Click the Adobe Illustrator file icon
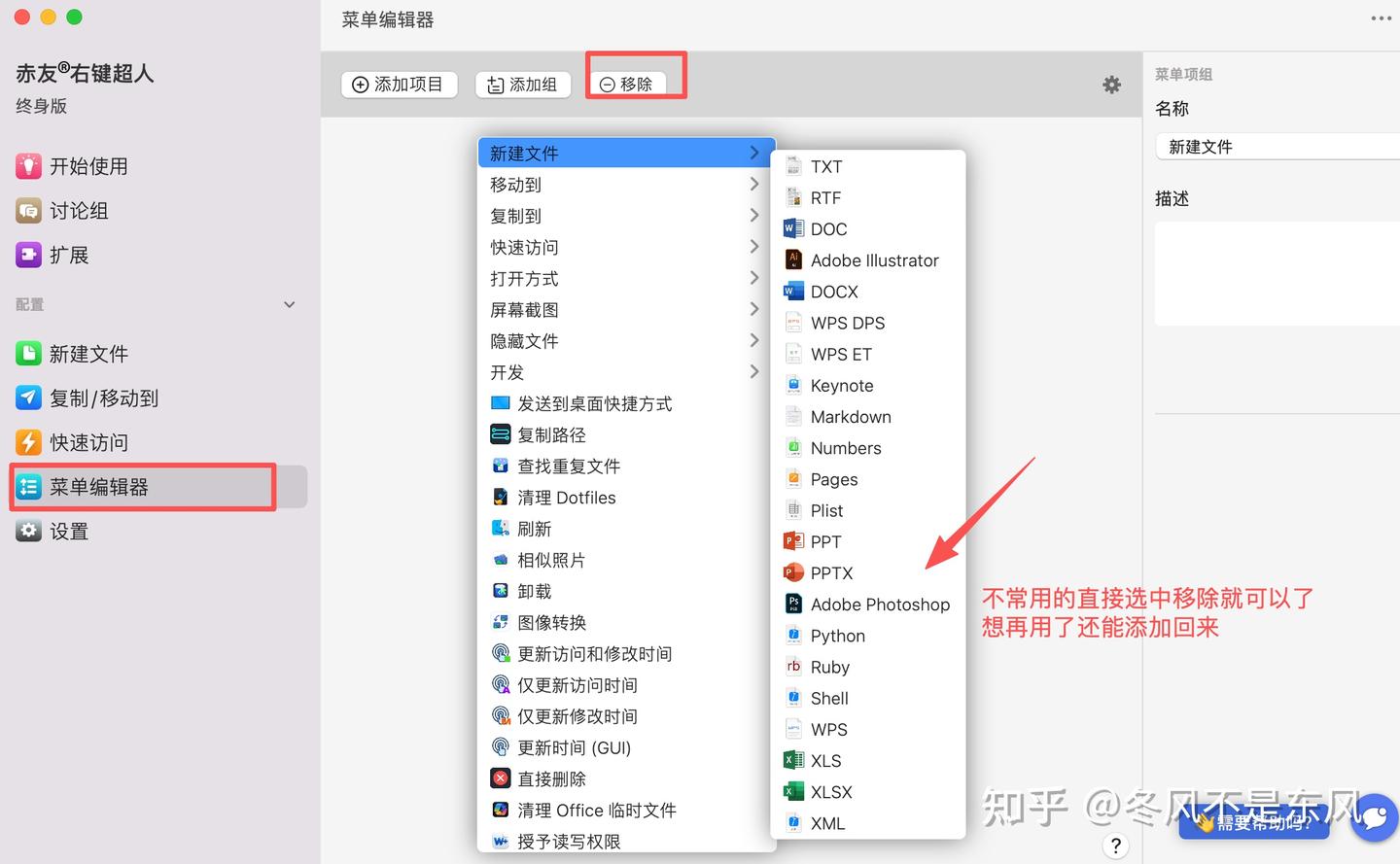The image size is (1400, 864). pos(793,260)
